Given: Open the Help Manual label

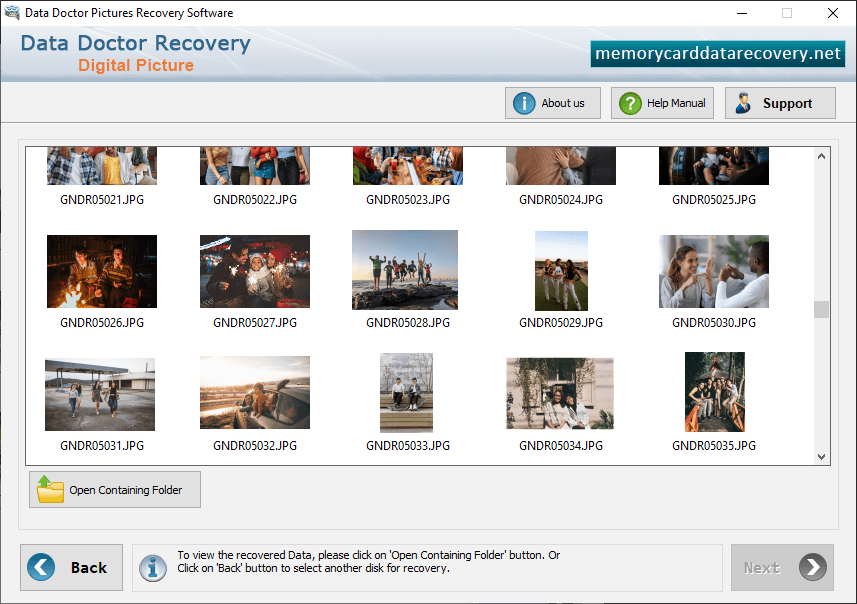Looking at the screenshot, I should click(676, 103).
